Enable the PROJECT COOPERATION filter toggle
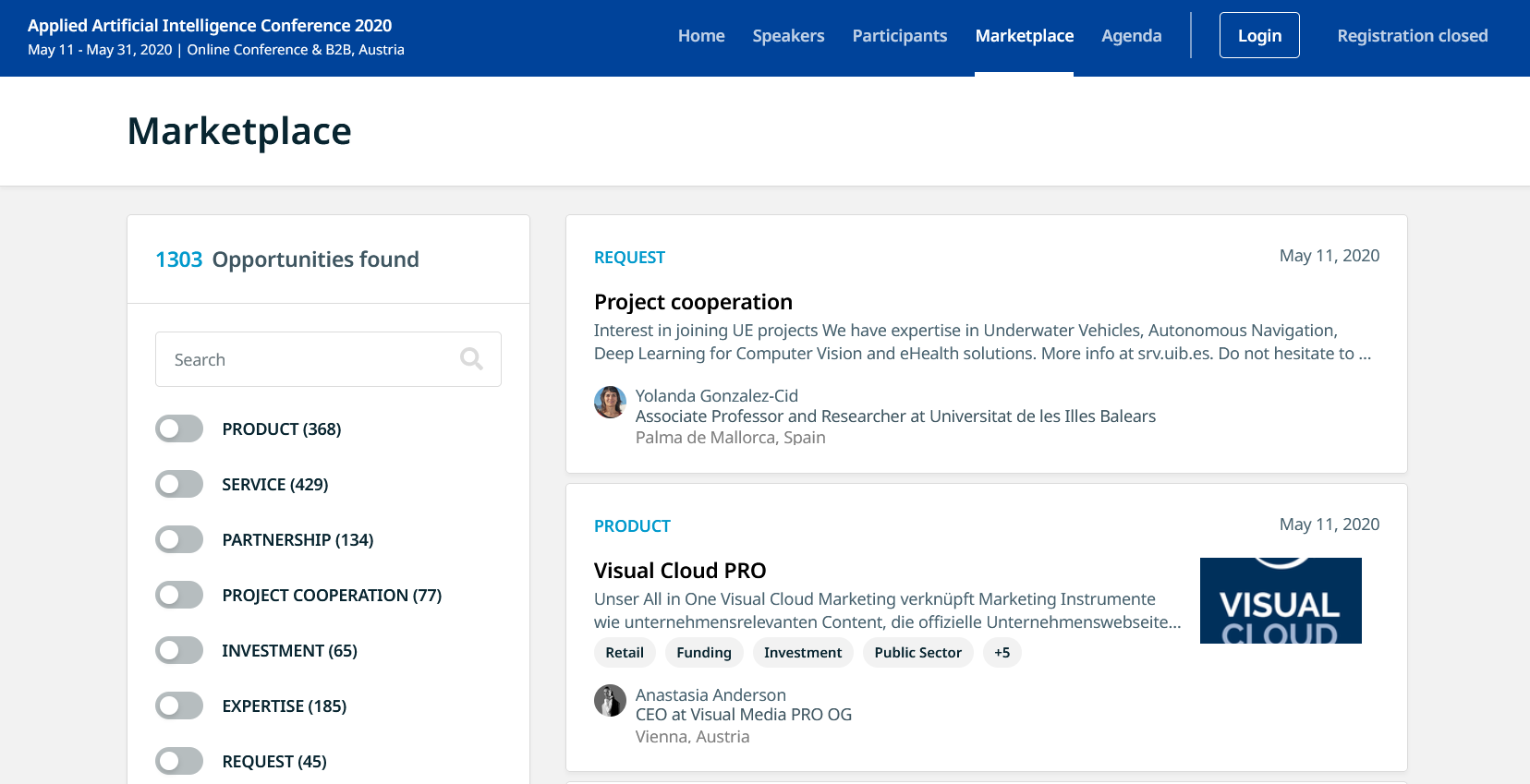 pos(179,595)
